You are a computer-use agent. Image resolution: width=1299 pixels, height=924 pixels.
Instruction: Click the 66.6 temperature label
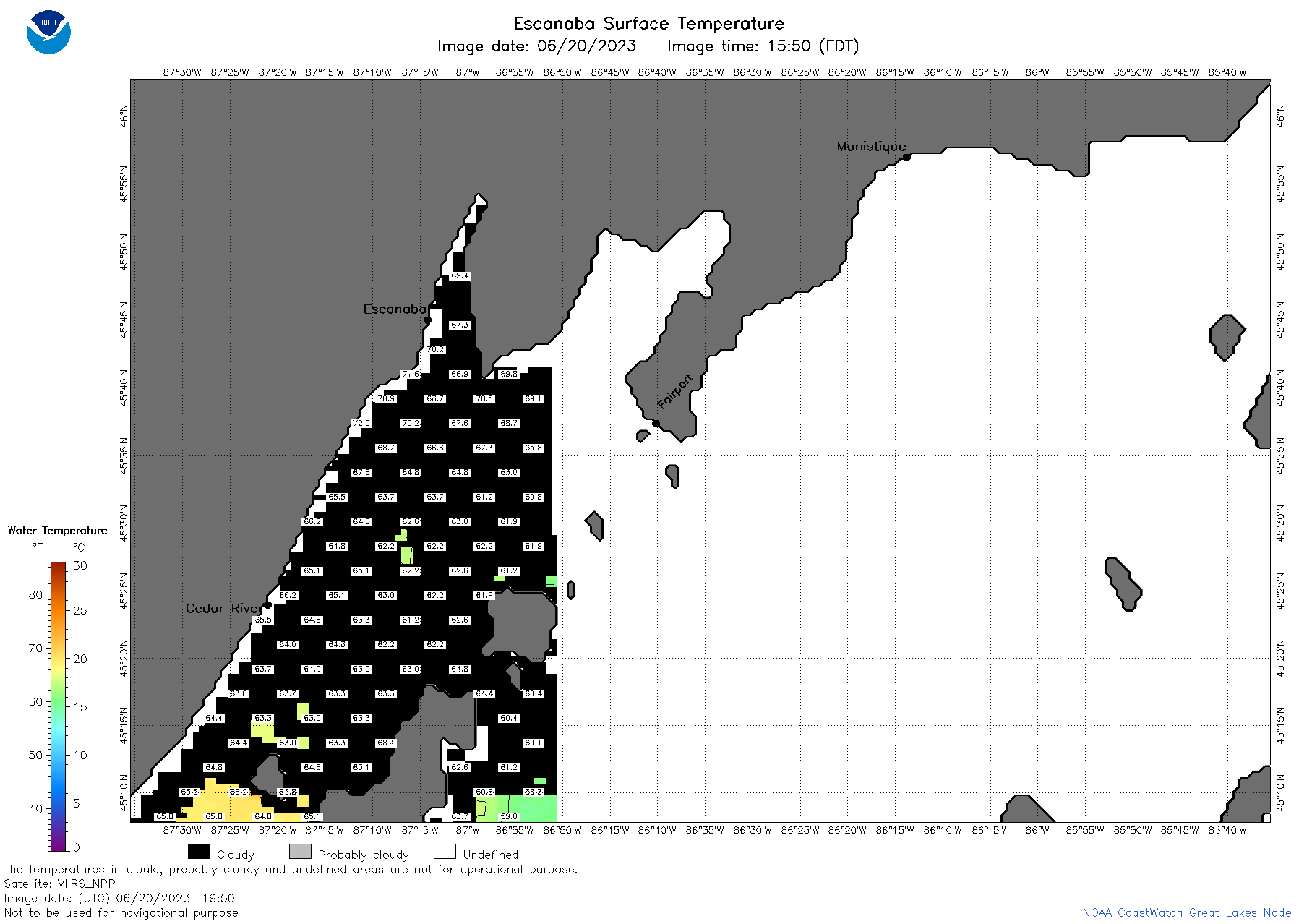pos(435,448)
